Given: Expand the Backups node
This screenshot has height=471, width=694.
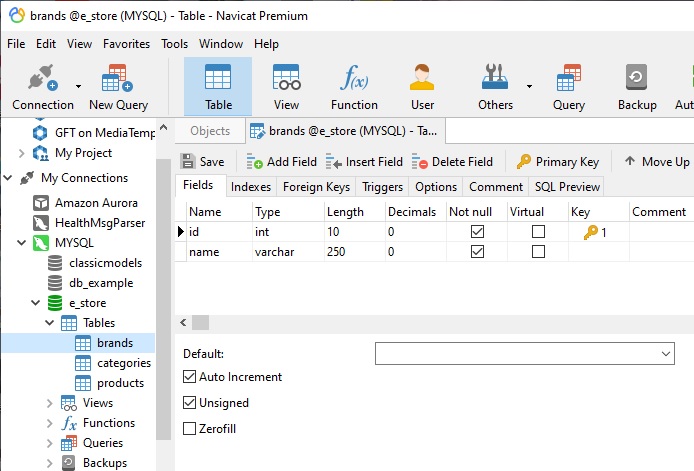Looking at the screenshot, I should [50, 463].
